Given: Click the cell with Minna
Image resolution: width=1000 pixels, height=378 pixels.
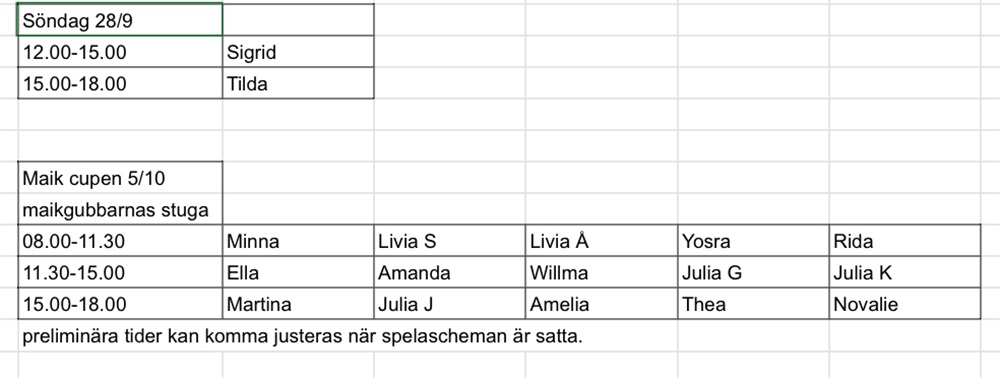Looking at the screenshot, I should click(x=298, y=240).
